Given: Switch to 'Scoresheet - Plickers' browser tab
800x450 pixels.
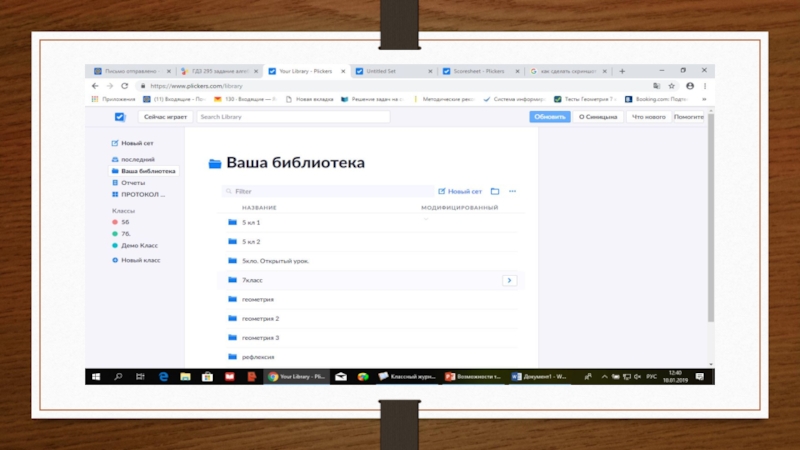Looking at the screenshot, I should pyautogui.click(x=480, y=71).
